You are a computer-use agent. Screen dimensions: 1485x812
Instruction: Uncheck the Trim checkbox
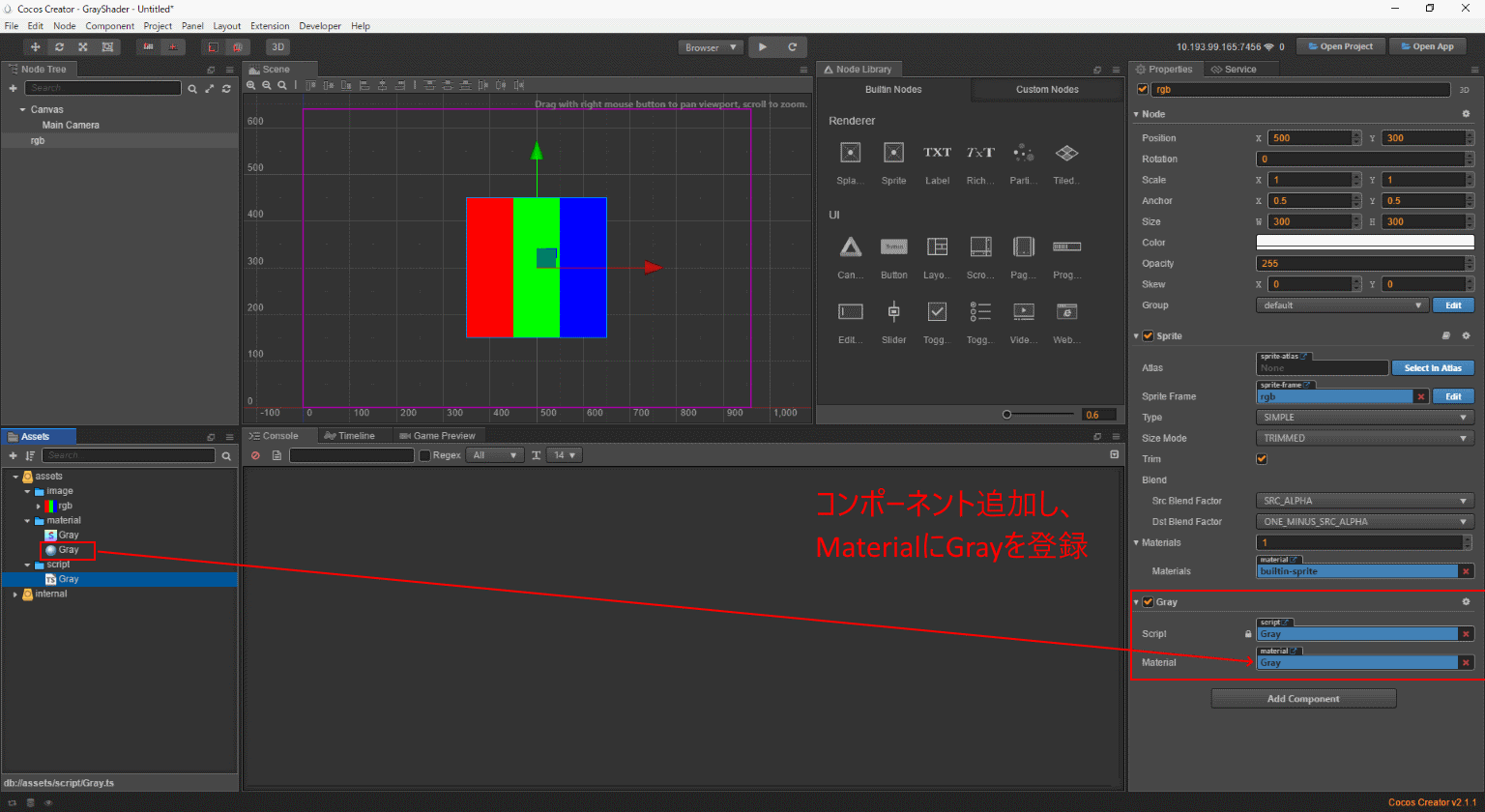click(x=1262, y=459)
